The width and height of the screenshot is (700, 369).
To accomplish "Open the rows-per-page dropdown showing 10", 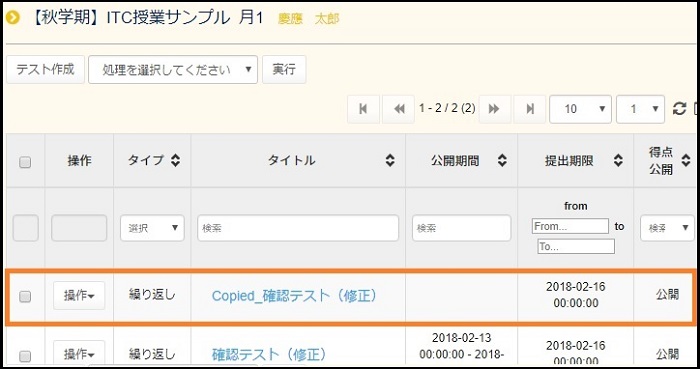I will pyautogui.click(x=580, y=109).
